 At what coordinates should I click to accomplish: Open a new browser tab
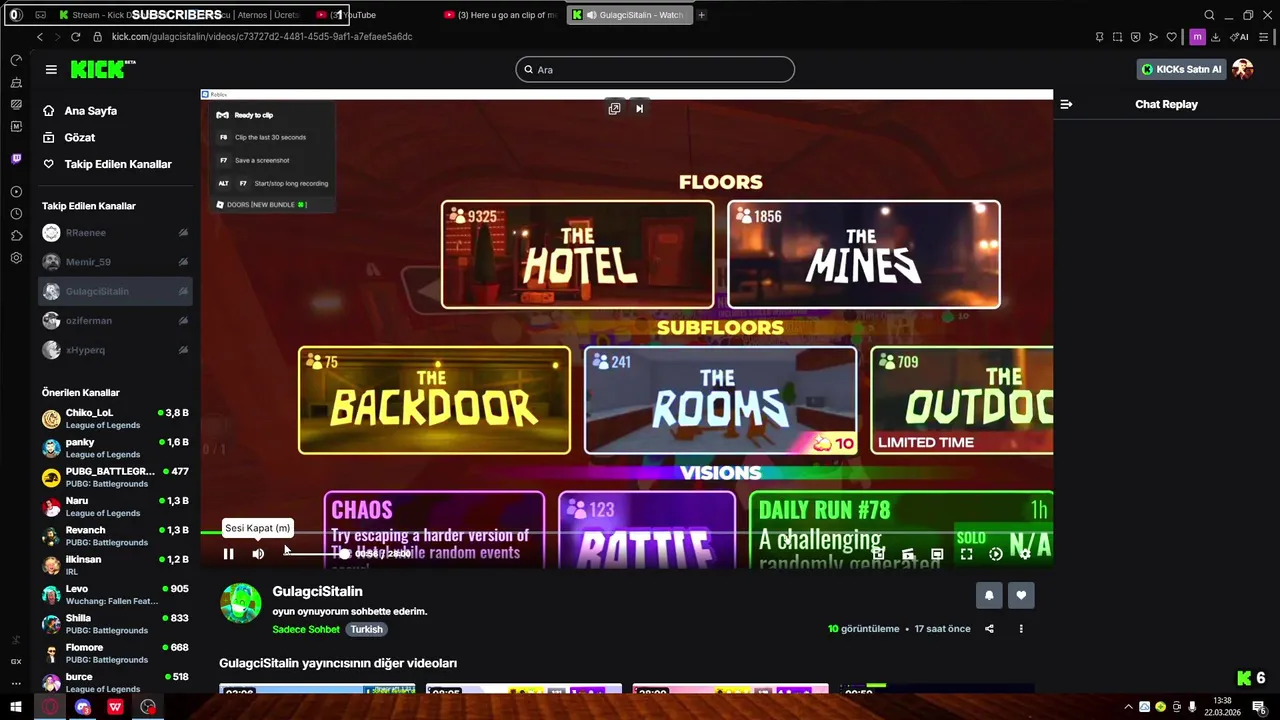tap(701, 15)
